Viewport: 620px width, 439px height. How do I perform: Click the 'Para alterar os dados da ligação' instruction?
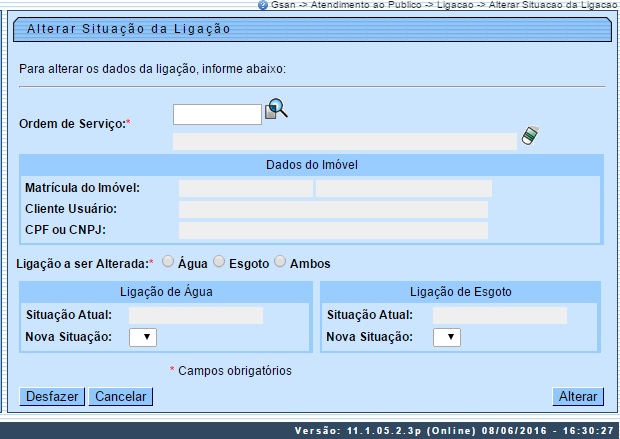(x=152, y=69)
